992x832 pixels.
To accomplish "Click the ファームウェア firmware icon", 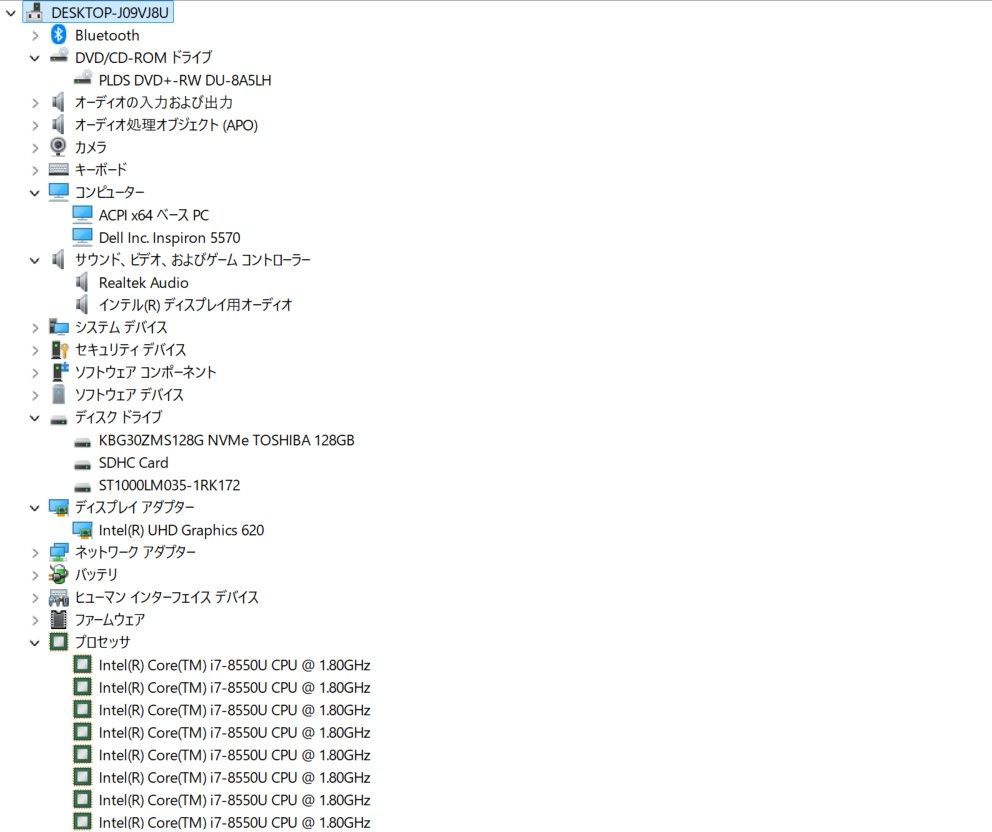I will pos(58,620).
